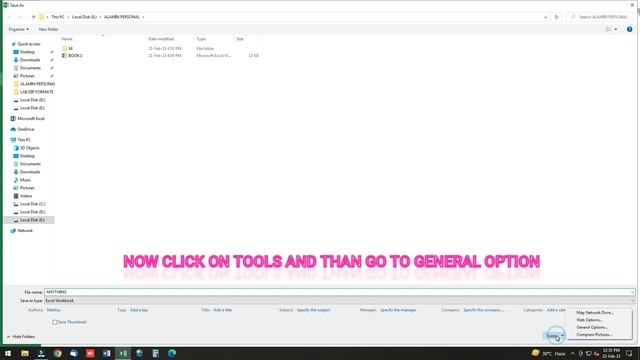
Task: Click the Forward navigation arrow
Action: click(19, 17)
